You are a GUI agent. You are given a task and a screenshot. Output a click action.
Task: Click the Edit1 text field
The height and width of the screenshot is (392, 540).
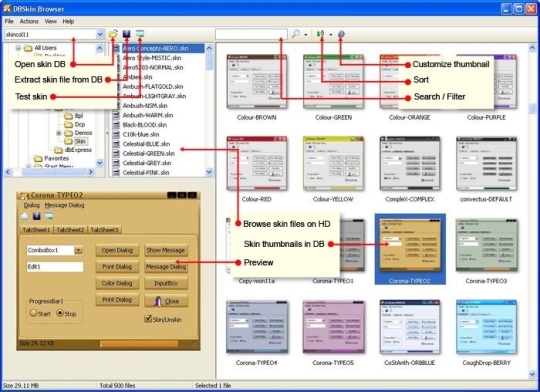click(55, 267)
